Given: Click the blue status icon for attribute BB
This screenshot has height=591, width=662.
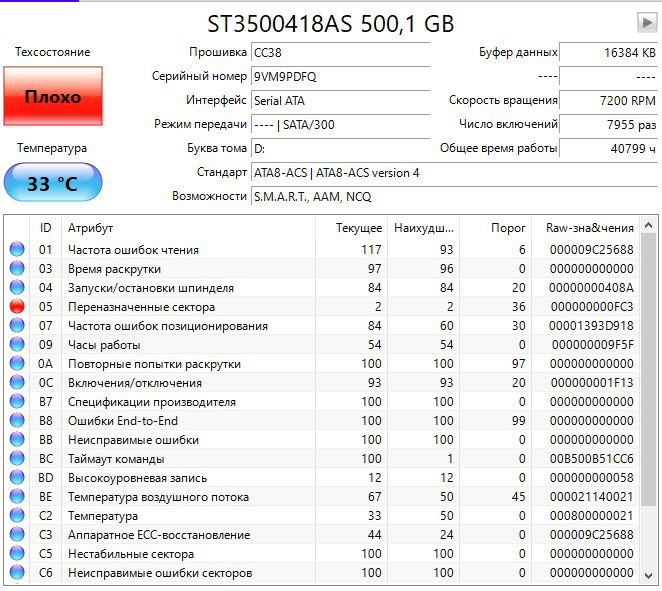Looking at the screenshot, I should tap(17, 439).
